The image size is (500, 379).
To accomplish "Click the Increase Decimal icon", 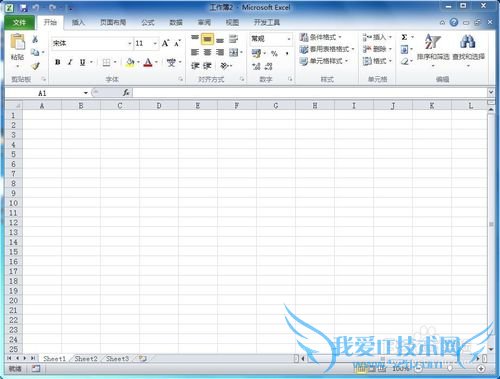I will [x=256, y=66].
